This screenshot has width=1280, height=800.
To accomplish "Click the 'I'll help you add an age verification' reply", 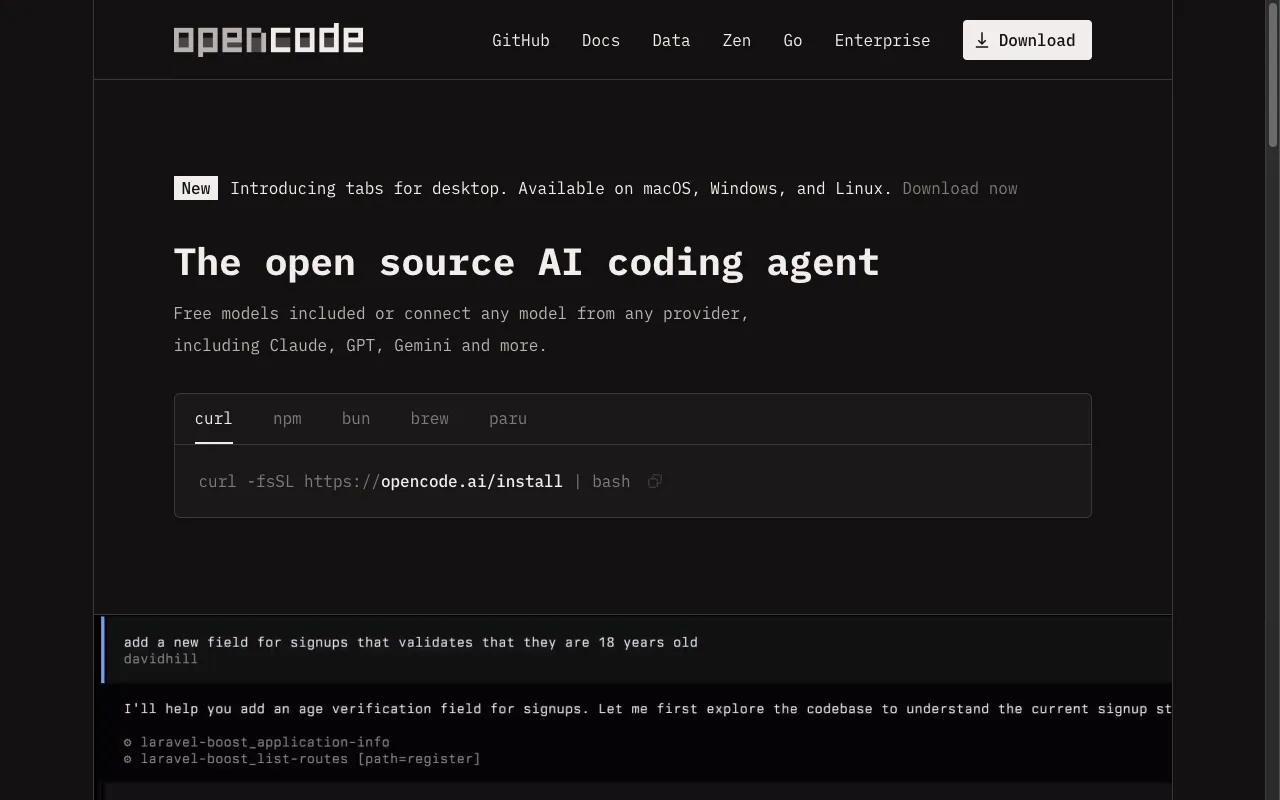I will [x=647, y=709].
